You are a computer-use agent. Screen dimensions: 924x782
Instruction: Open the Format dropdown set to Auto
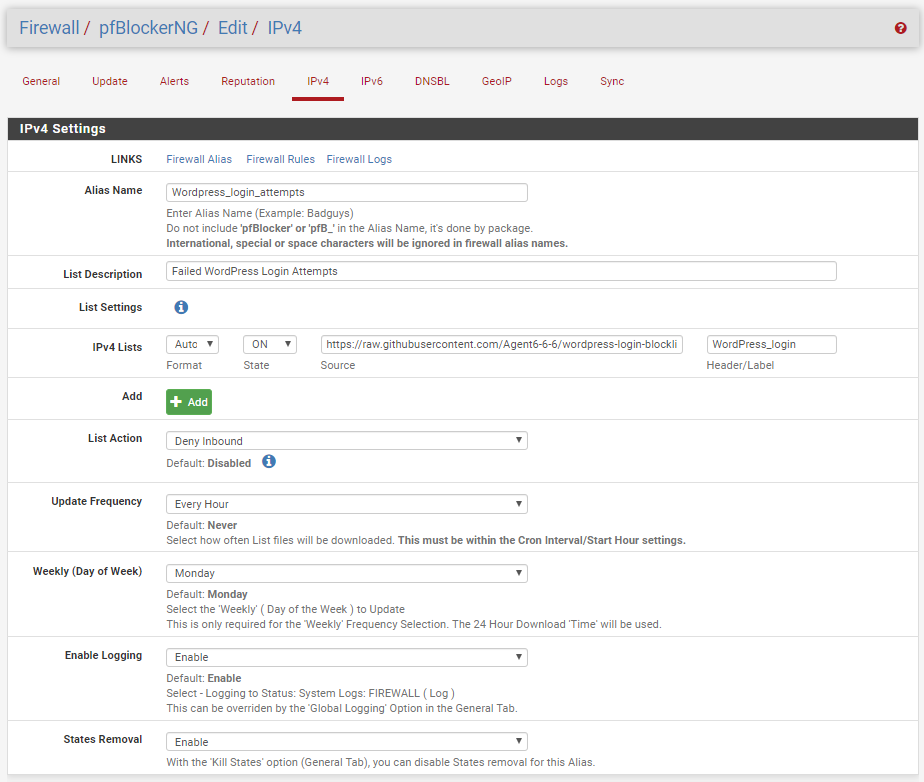click(192, 344)
